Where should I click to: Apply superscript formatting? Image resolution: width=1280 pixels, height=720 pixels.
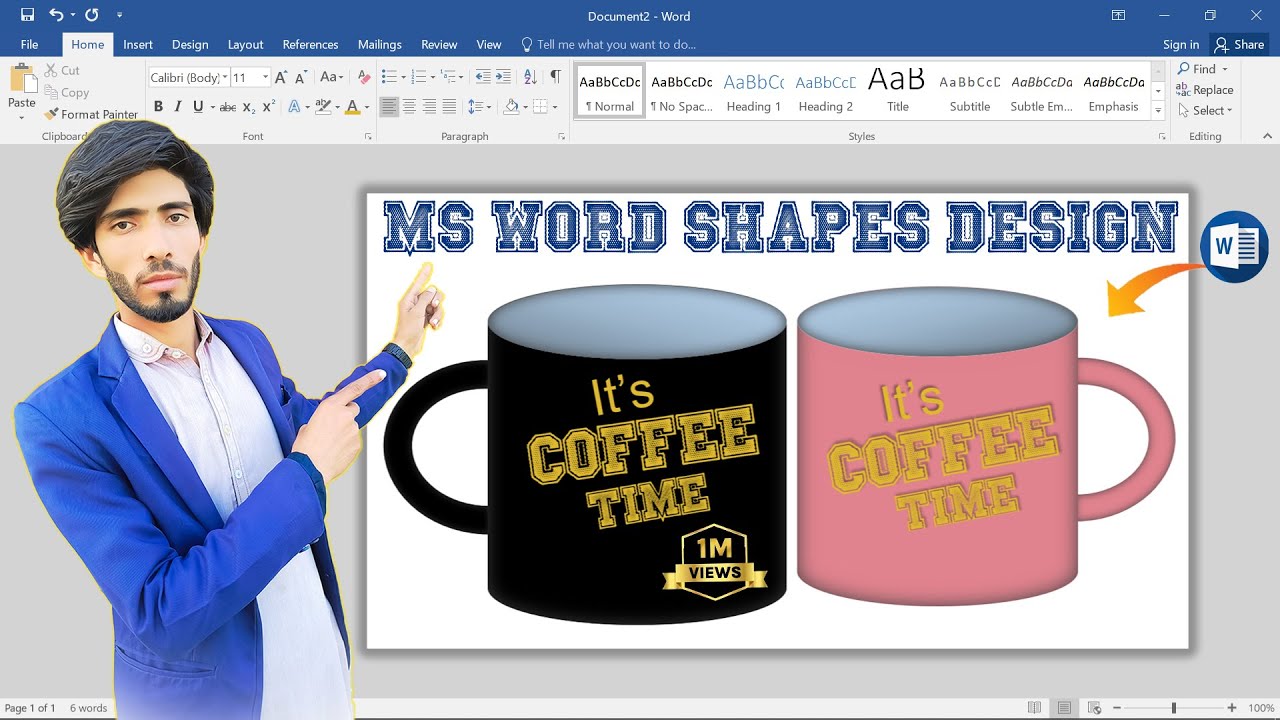pos(268,107)
